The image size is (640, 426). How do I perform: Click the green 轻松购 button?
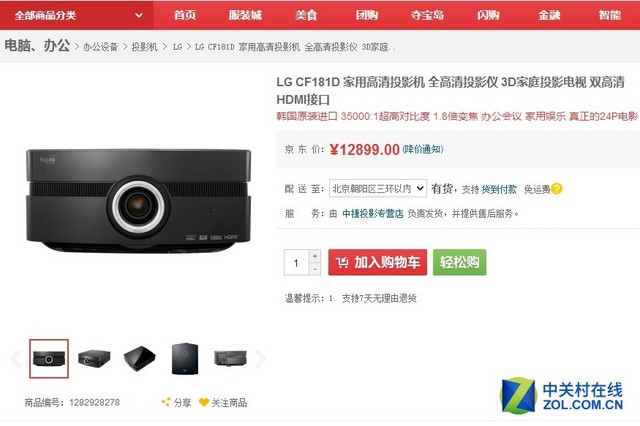(x=460, y=262)
